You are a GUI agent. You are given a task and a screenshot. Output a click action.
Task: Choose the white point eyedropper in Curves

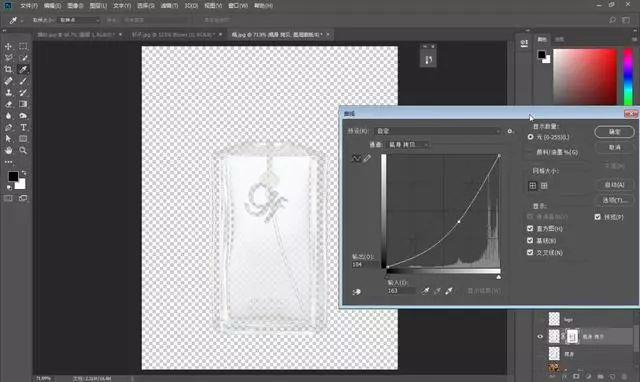[449, 291]
